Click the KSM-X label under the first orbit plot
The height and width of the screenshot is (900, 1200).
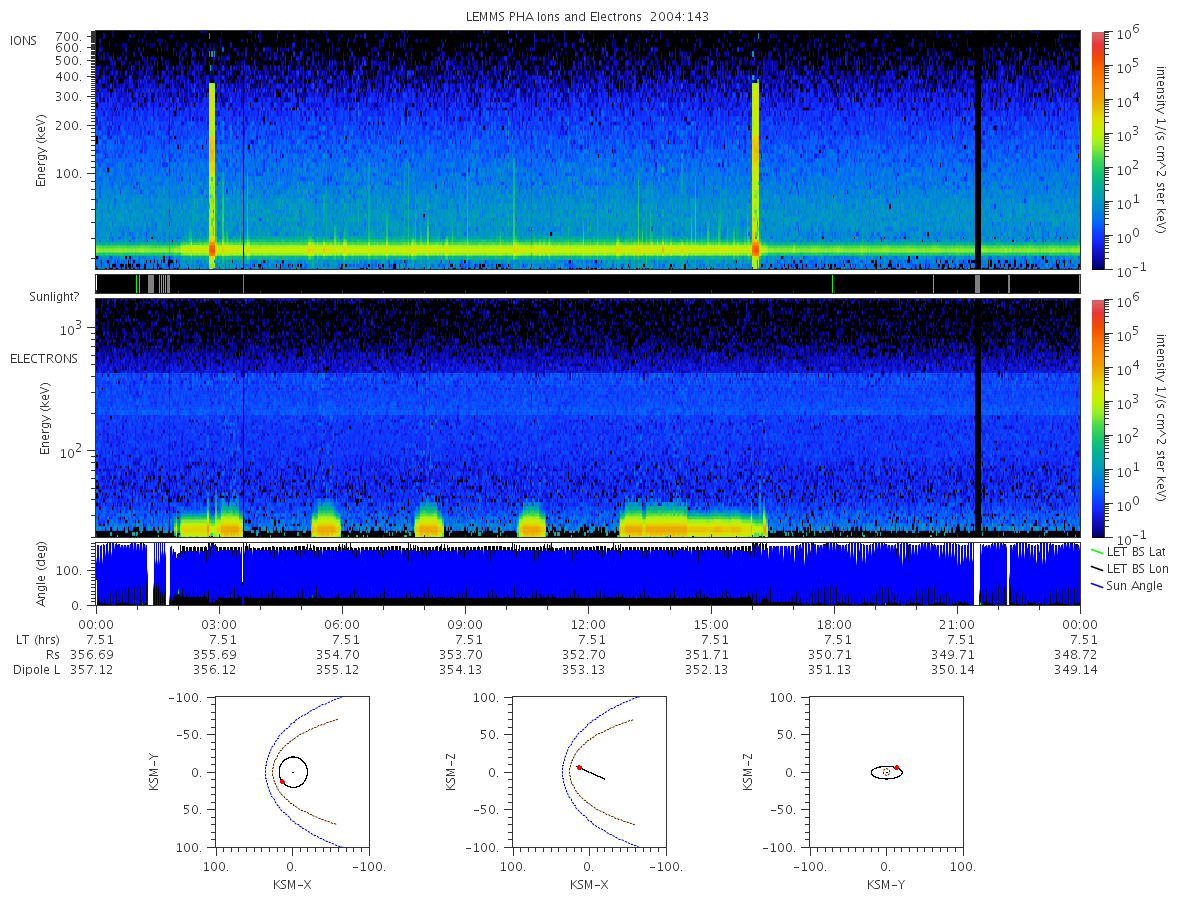click(292, 885)
